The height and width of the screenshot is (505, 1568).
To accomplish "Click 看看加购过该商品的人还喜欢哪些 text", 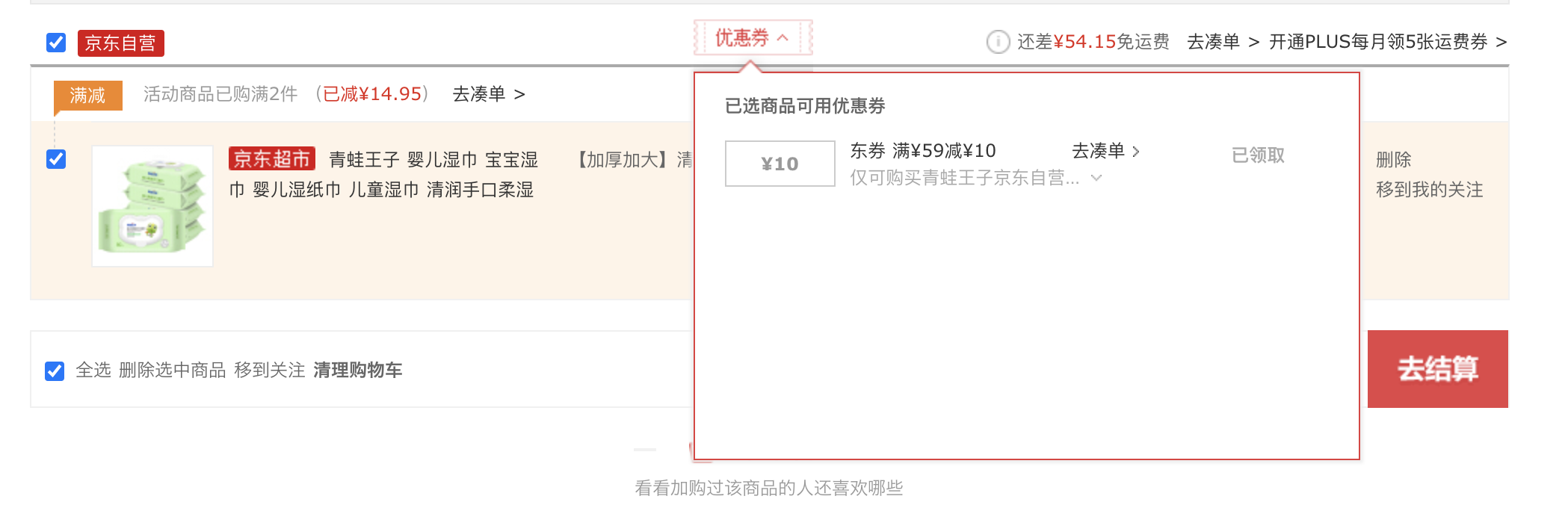I will point(769,488).
